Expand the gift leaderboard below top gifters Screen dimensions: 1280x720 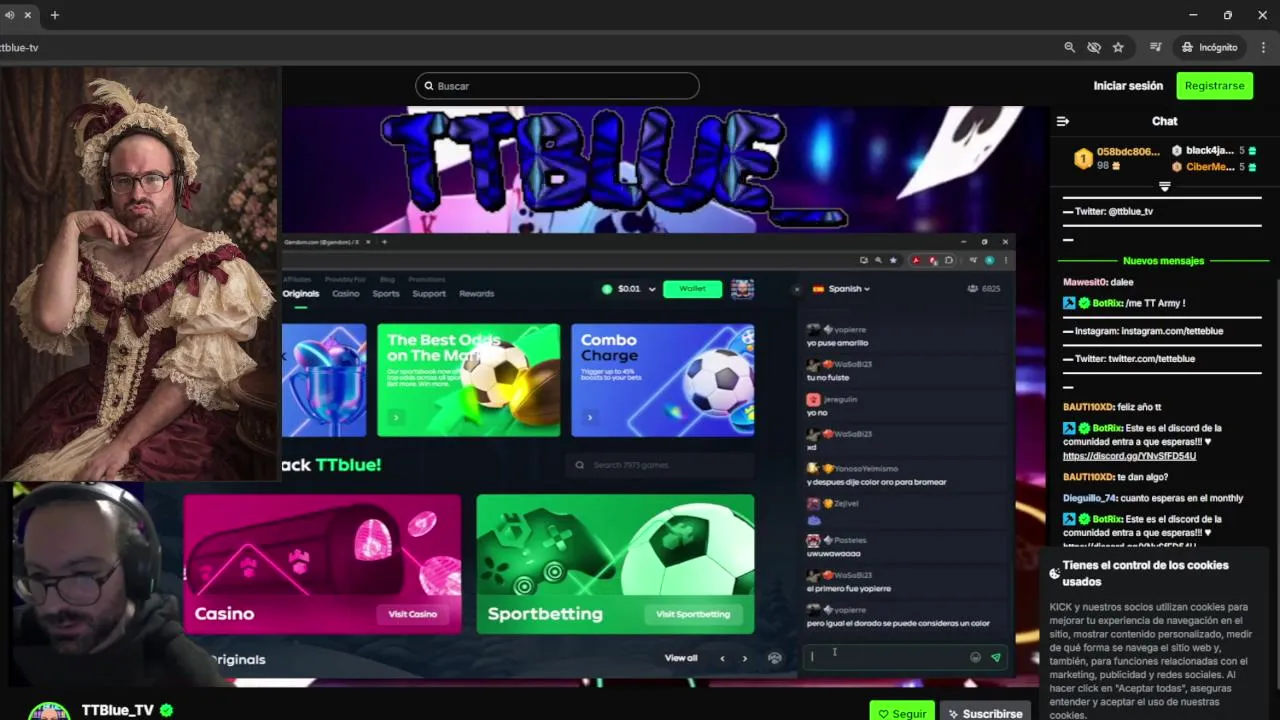coord(1165,187)
